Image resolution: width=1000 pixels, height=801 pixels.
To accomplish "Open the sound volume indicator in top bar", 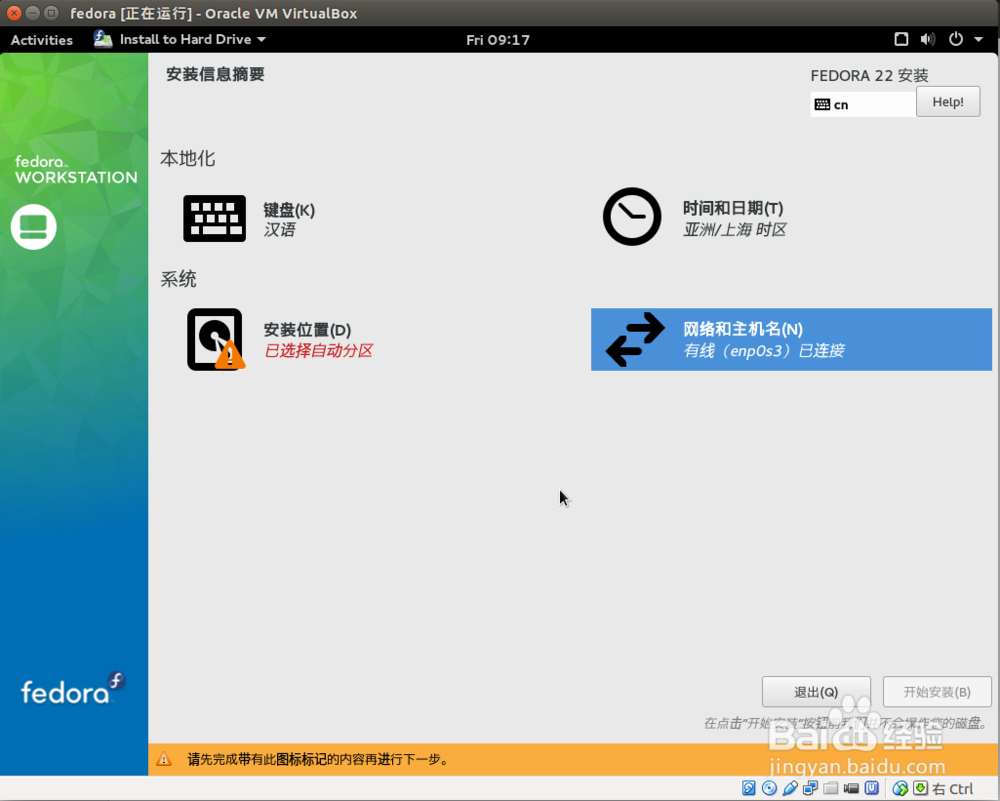I will 927,40.
